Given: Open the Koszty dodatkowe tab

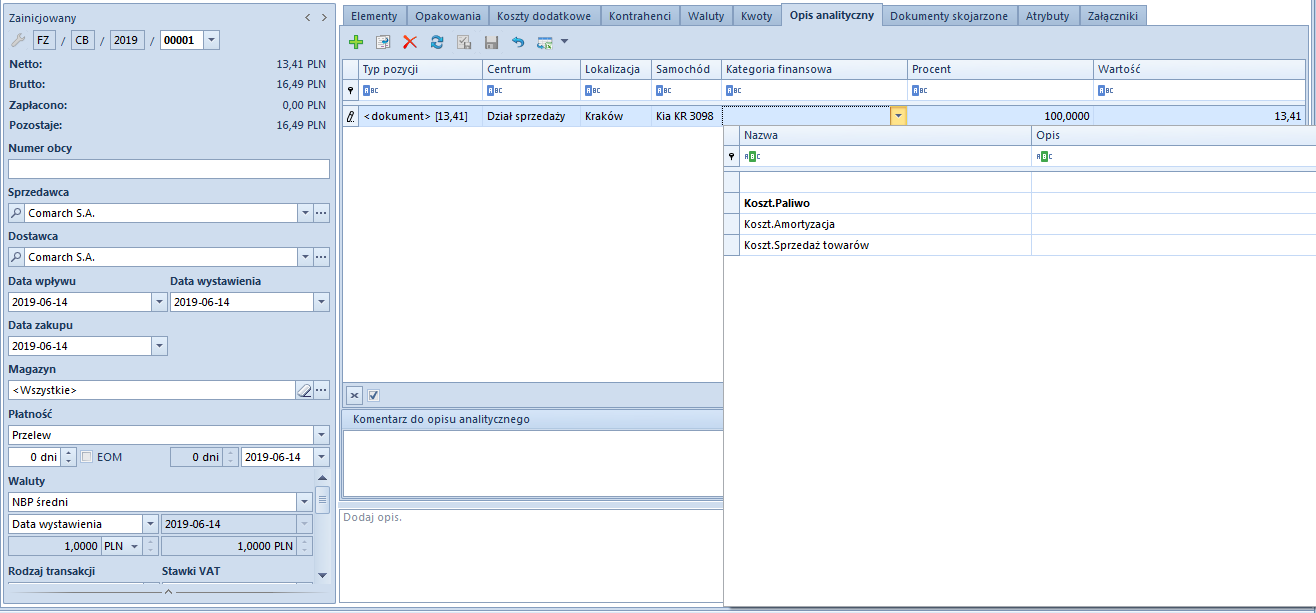Looking at the screenshot, I should (x=545, y=16).
